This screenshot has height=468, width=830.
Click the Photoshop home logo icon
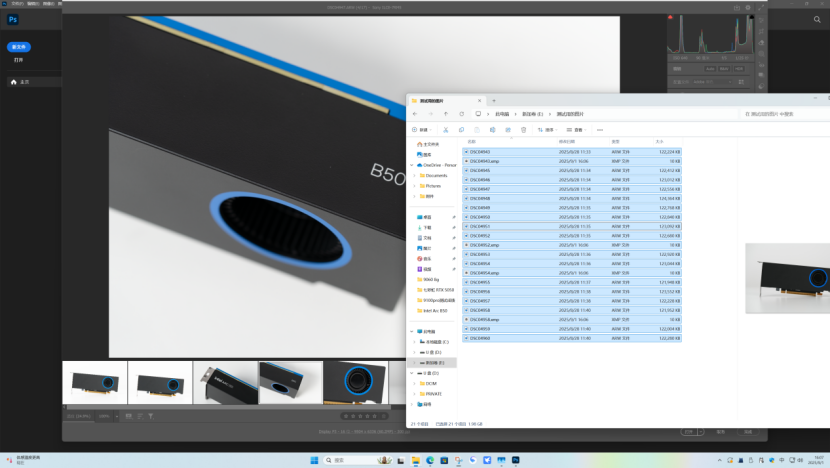pos(13,19)
